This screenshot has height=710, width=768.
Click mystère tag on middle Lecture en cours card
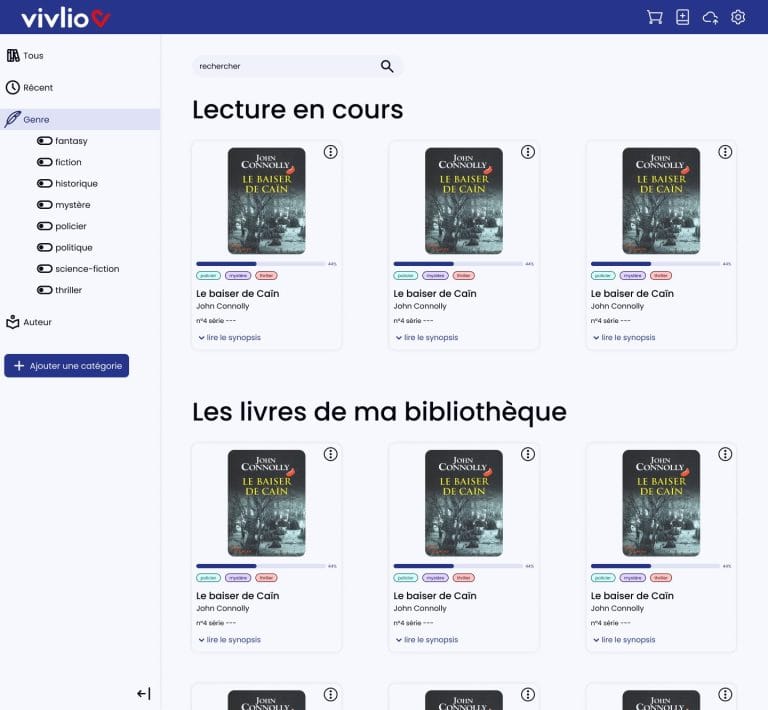[x=435, y=276]
